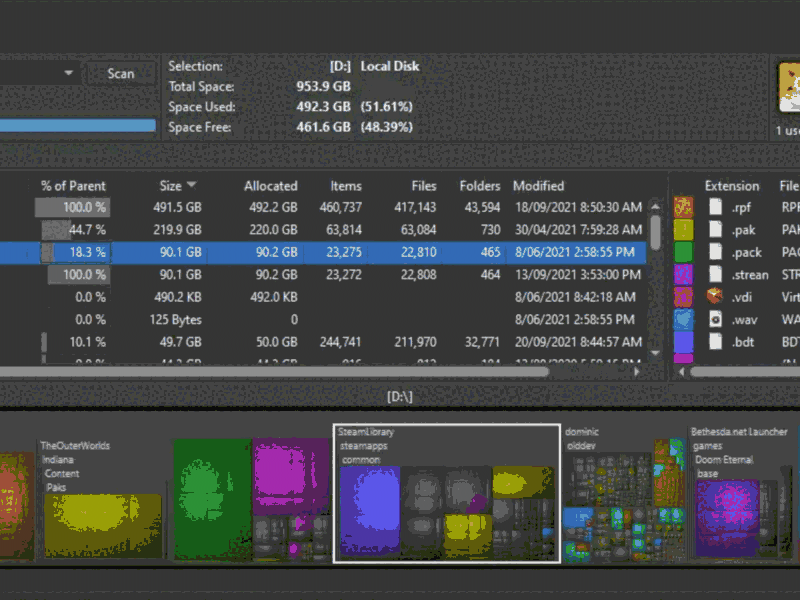Sort files by the Modified column header

pos(539,185)
